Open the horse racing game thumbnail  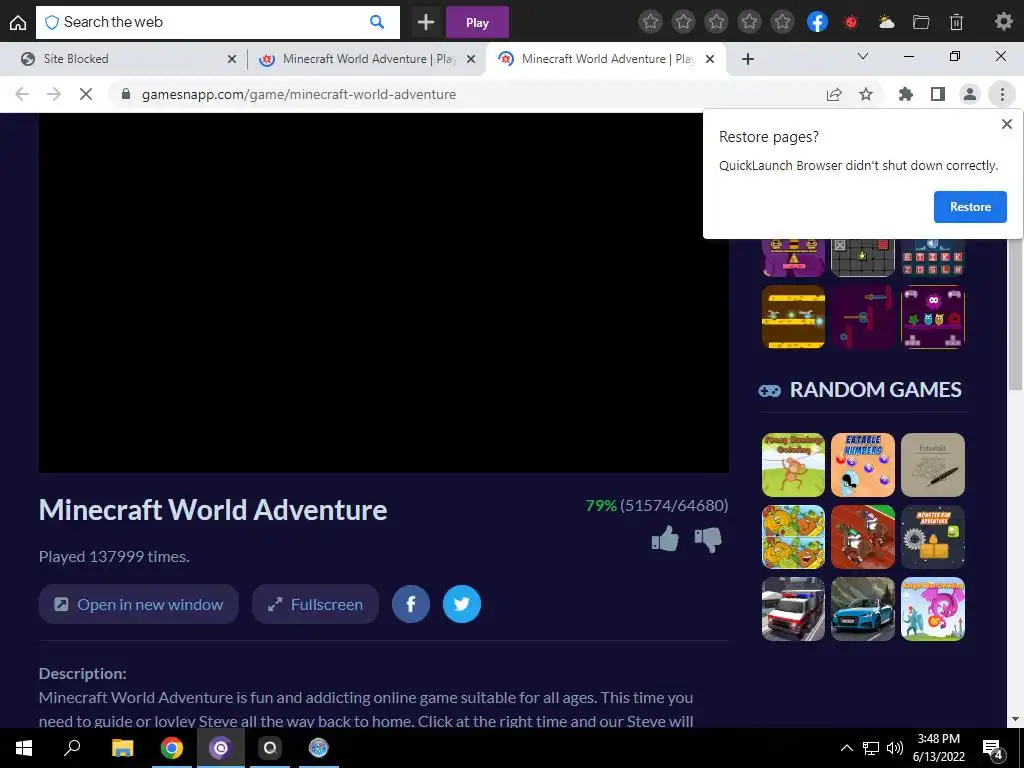click(x=863, y=537)
